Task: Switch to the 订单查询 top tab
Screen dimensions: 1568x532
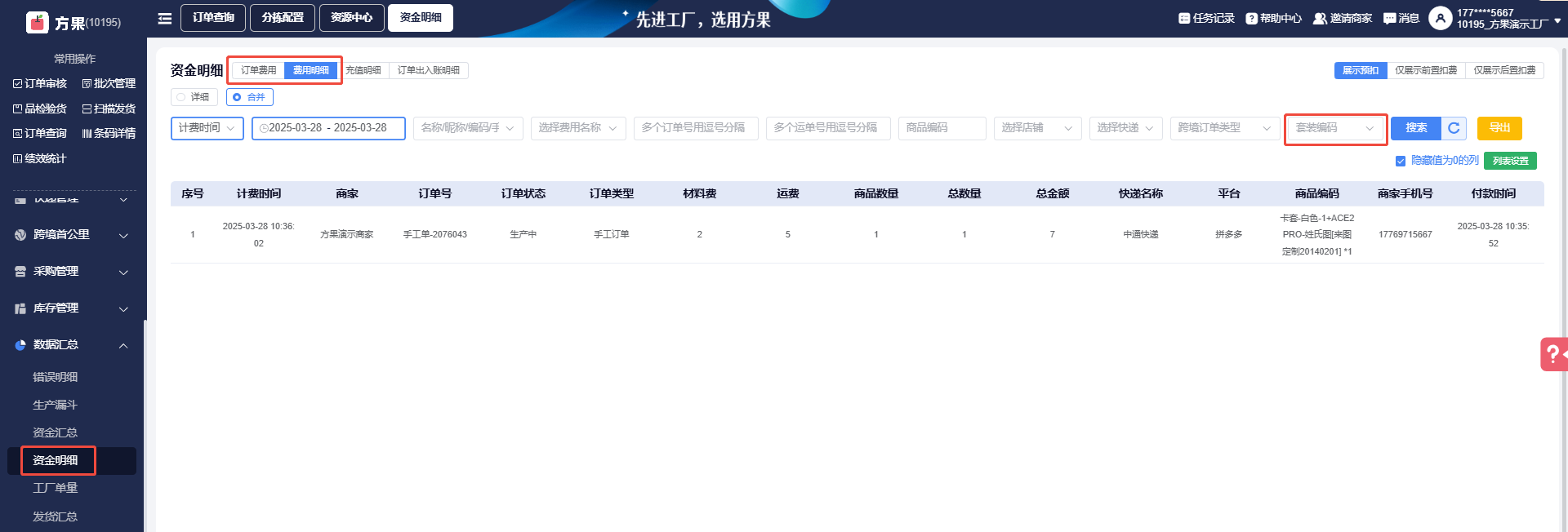Action: pos(214,18)
